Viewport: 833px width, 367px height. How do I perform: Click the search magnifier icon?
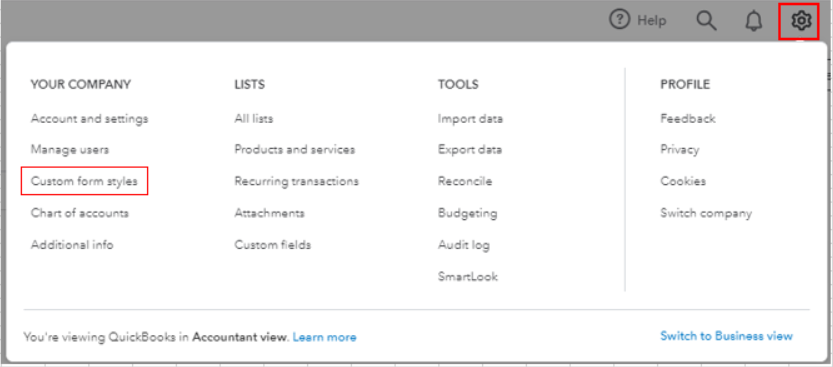point(706,21)
